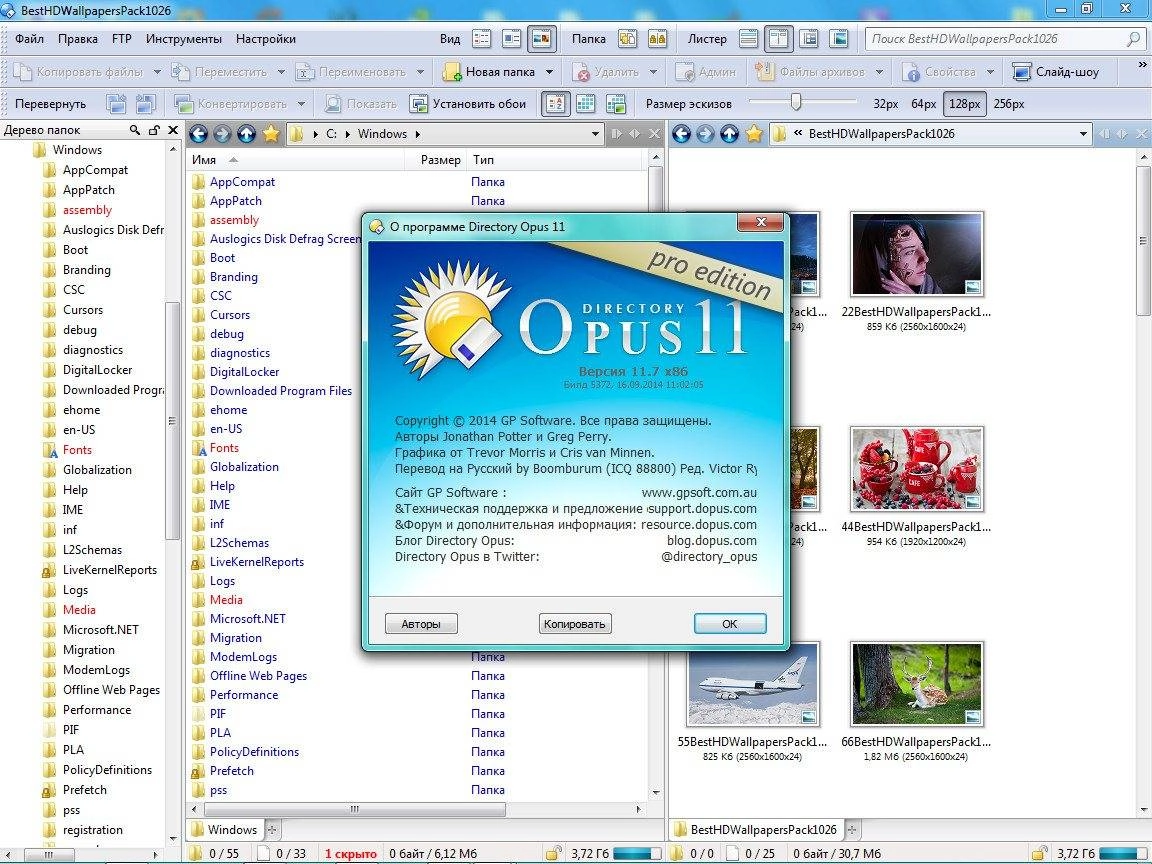Add new tab next to BestHDWallpapersPack1026
Image resolution: width=1152 pixels, height=864 pixels.
coord(852,829)
